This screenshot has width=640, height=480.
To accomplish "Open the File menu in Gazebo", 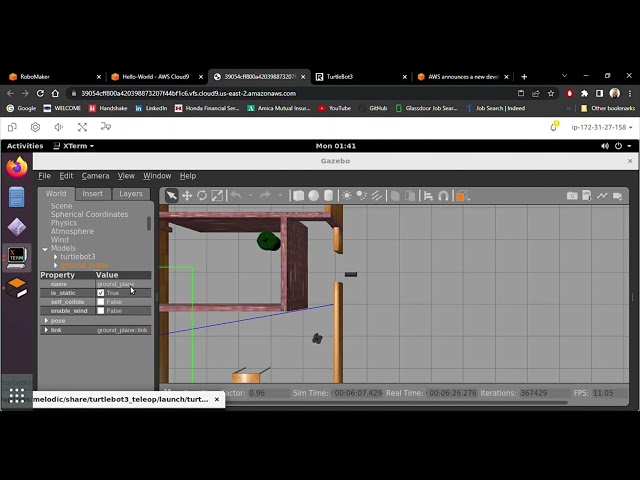I will 44,176.
